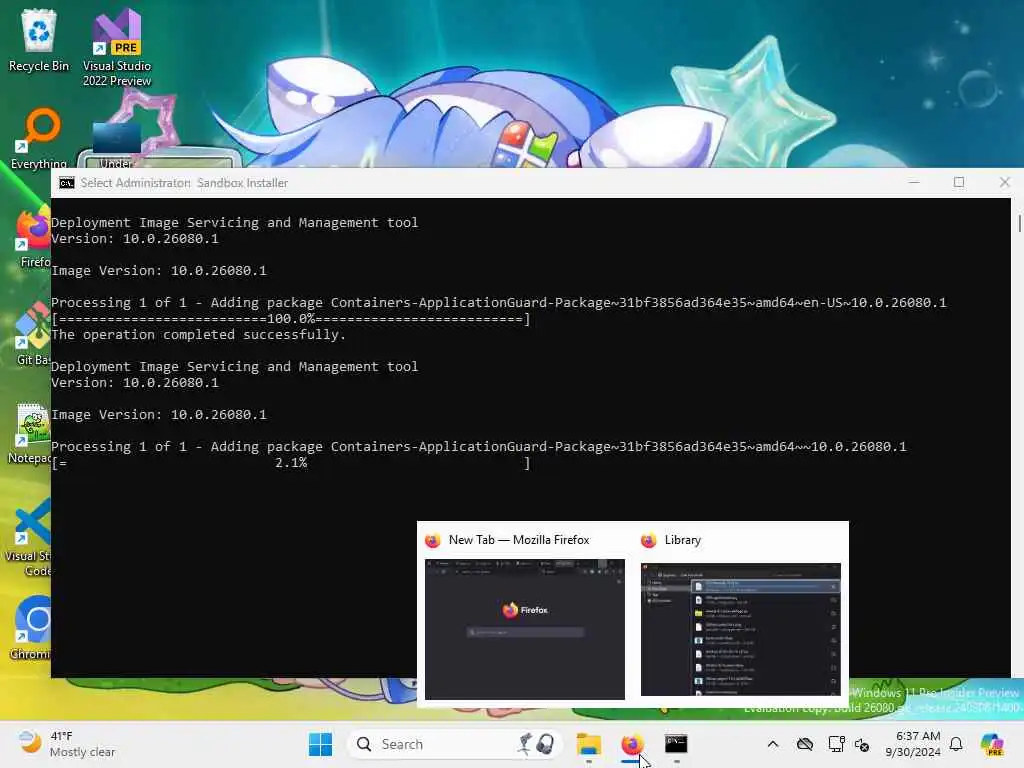Click the Sandbox Installer console title icon

(67, 183)
